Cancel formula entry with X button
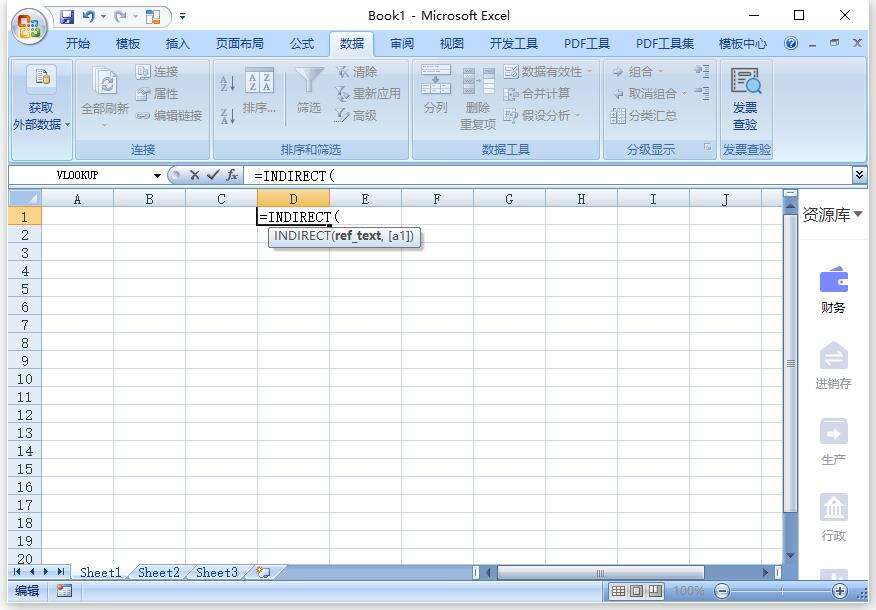 [x=194, y=175]
